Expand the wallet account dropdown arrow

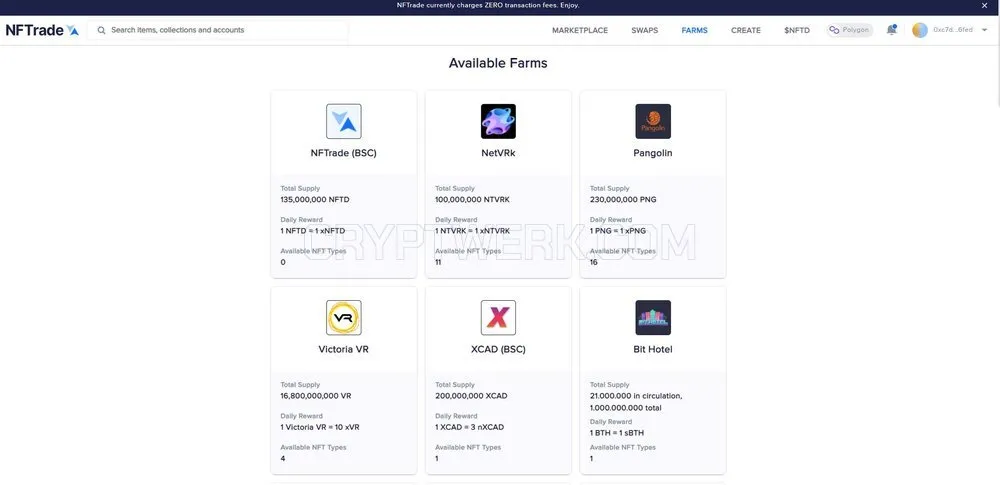985,30
